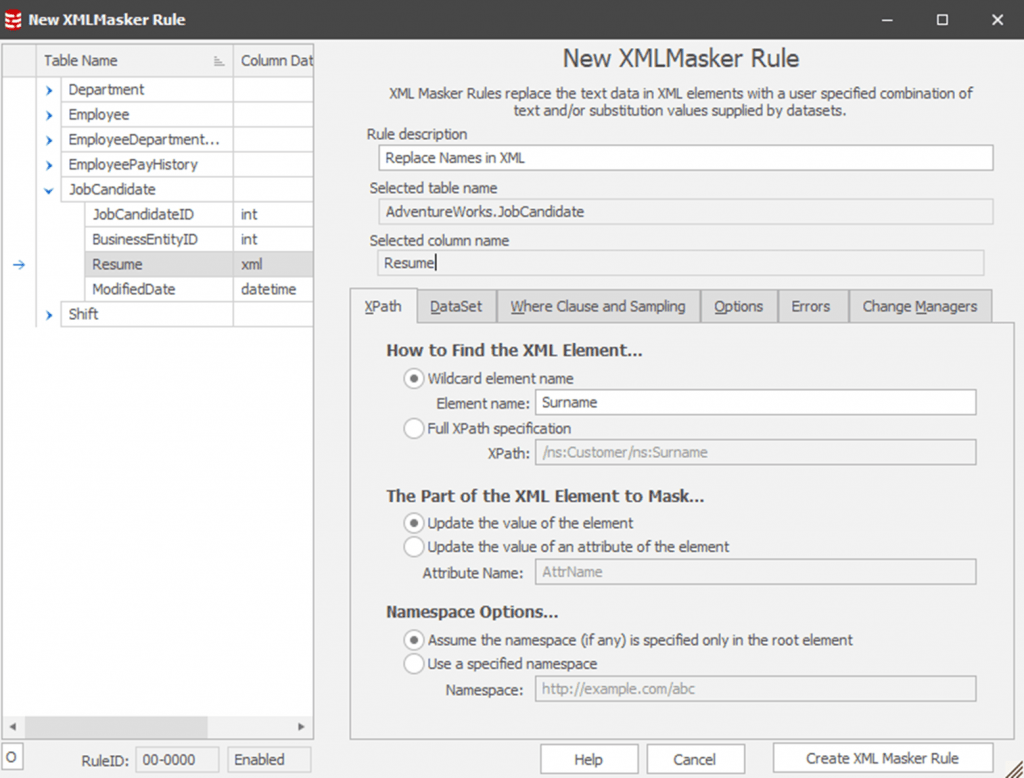Click the Table Name column sort icon

pos(219,61)
